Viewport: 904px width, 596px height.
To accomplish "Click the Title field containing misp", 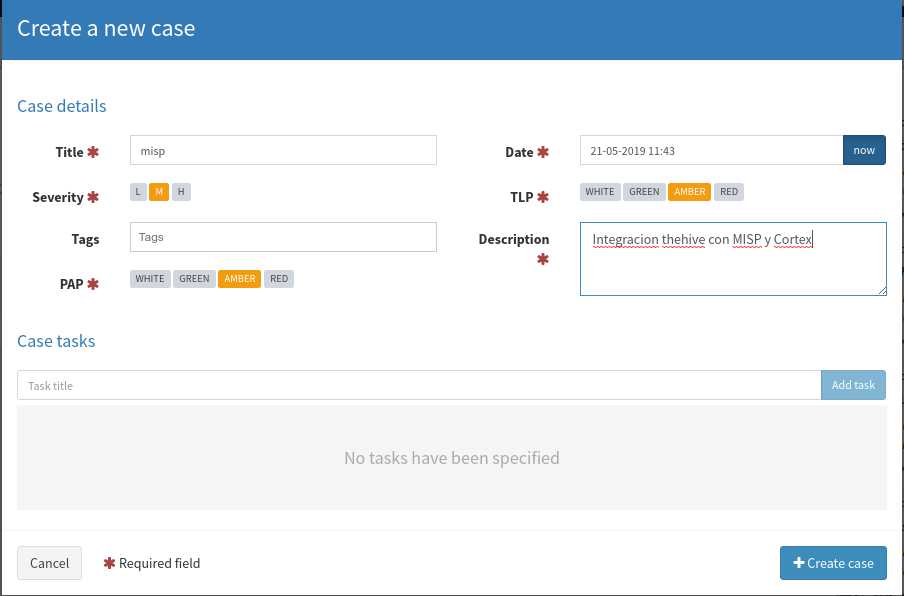I will tap(282, 149).
